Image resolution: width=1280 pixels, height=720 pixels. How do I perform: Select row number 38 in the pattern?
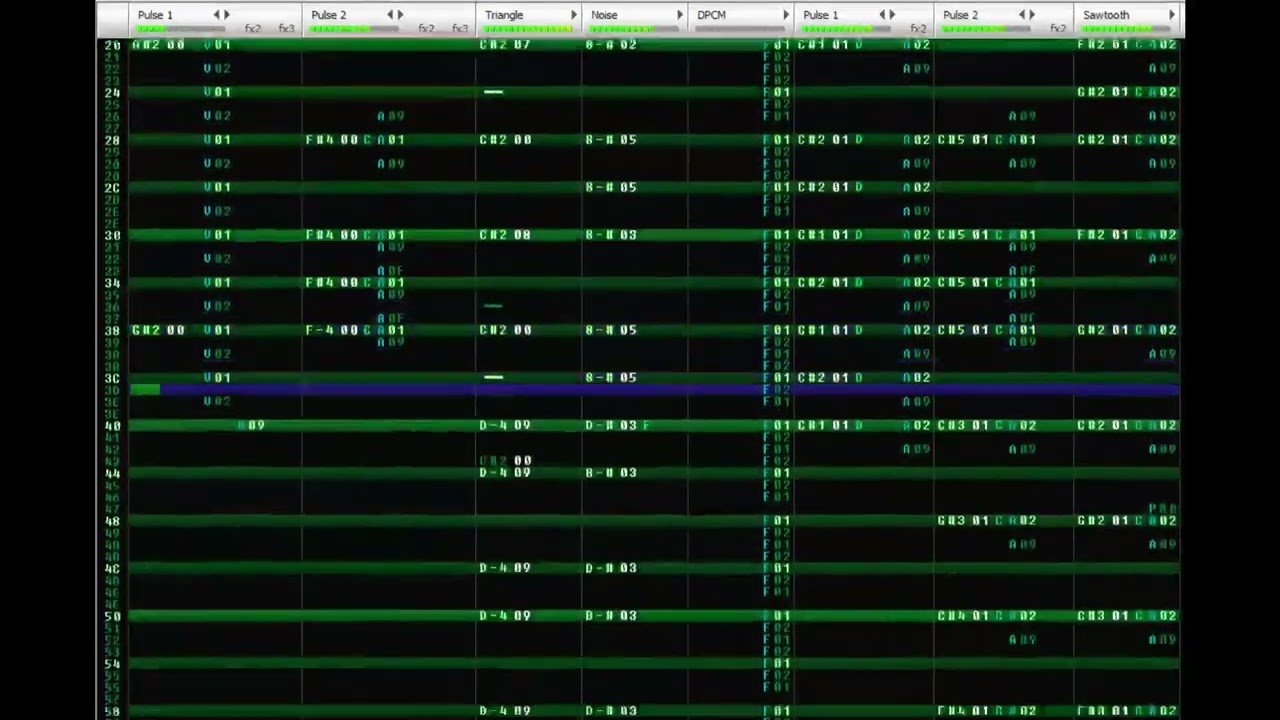(x=112, y=330)
